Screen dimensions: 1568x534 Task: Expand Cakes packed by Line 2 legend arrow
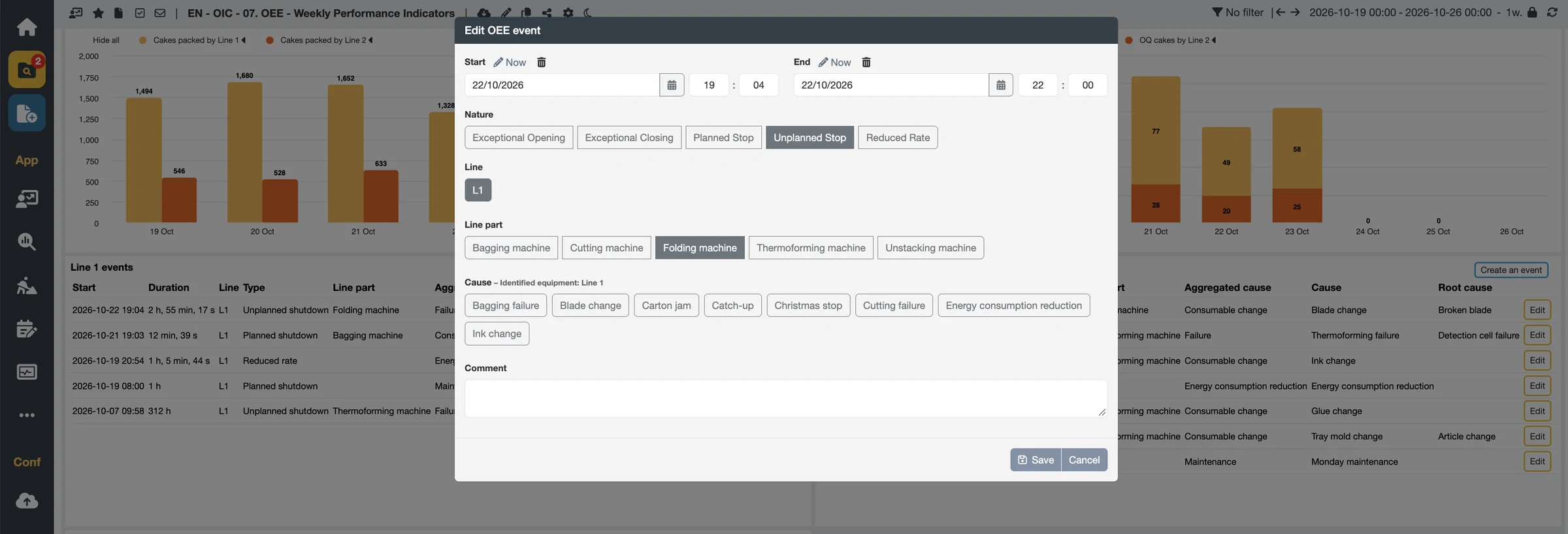pos(370,40)
